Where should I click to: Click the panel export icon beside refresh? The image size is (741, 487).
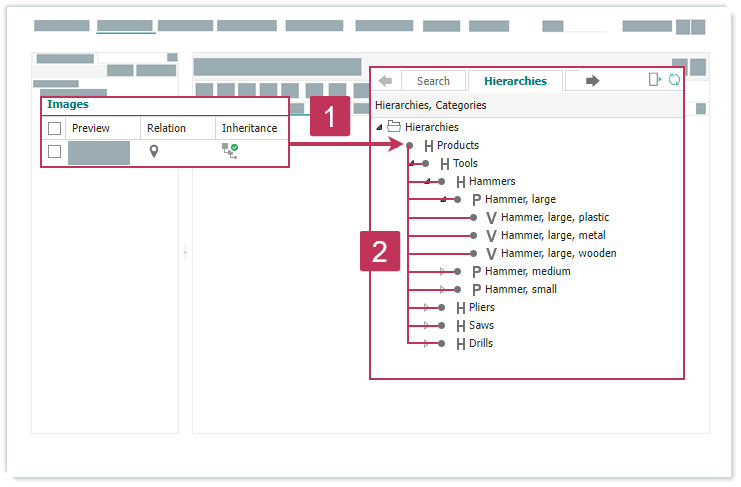[655, 80]
